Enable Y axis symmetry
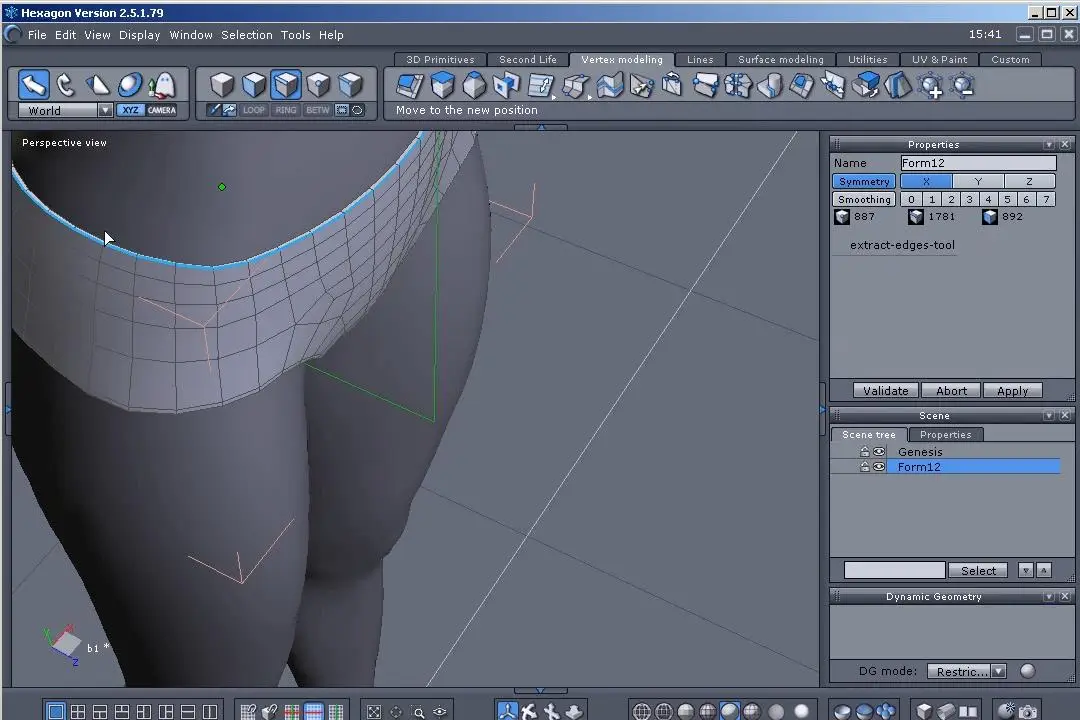 click(x=978, y=181)
